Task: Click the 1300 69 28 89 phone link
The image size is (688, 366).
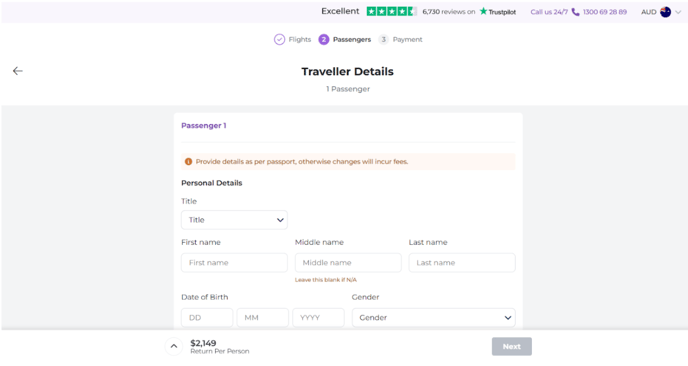Action: click(x=605, y=12)
